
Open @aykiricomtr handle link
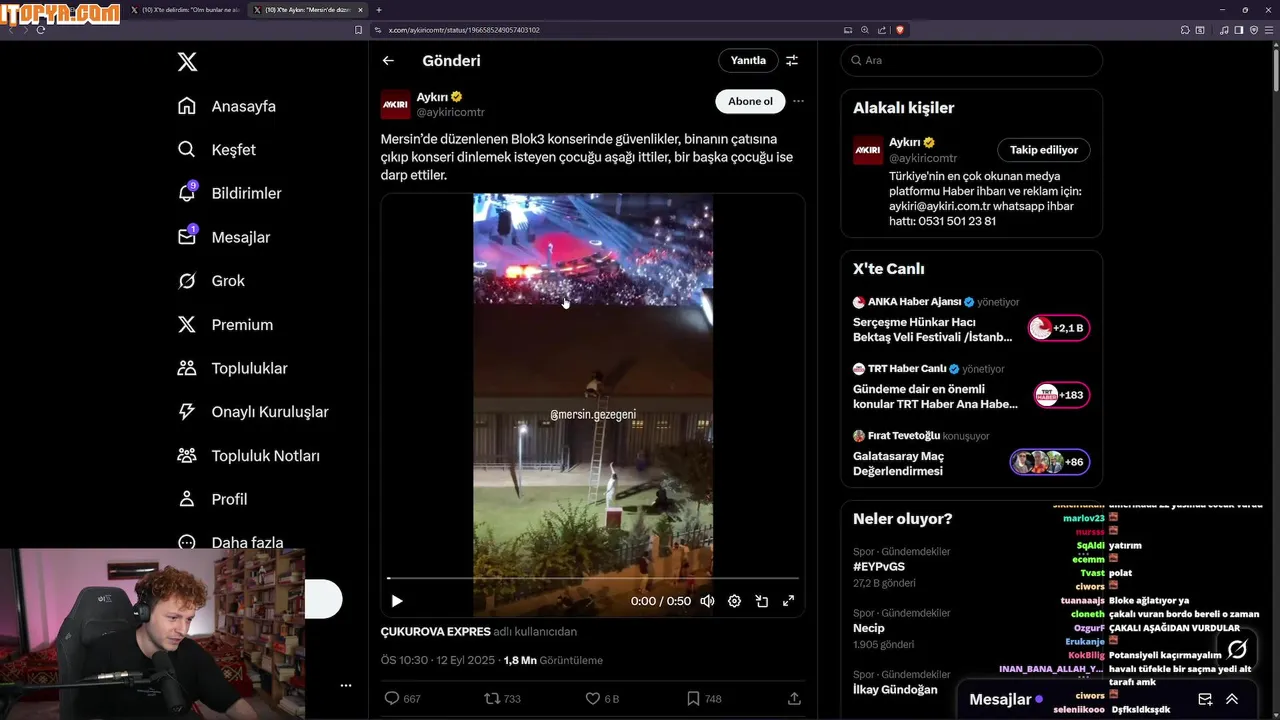pos(451,113)
